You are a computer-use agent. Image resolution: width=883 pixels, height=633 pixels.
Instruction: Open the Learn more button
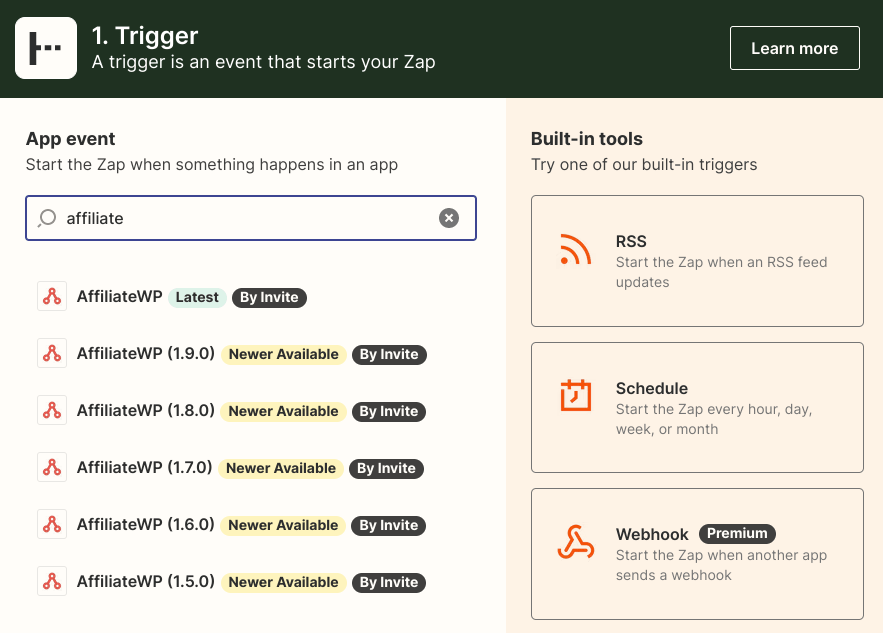pyautogui.click(x=795, y=48)
